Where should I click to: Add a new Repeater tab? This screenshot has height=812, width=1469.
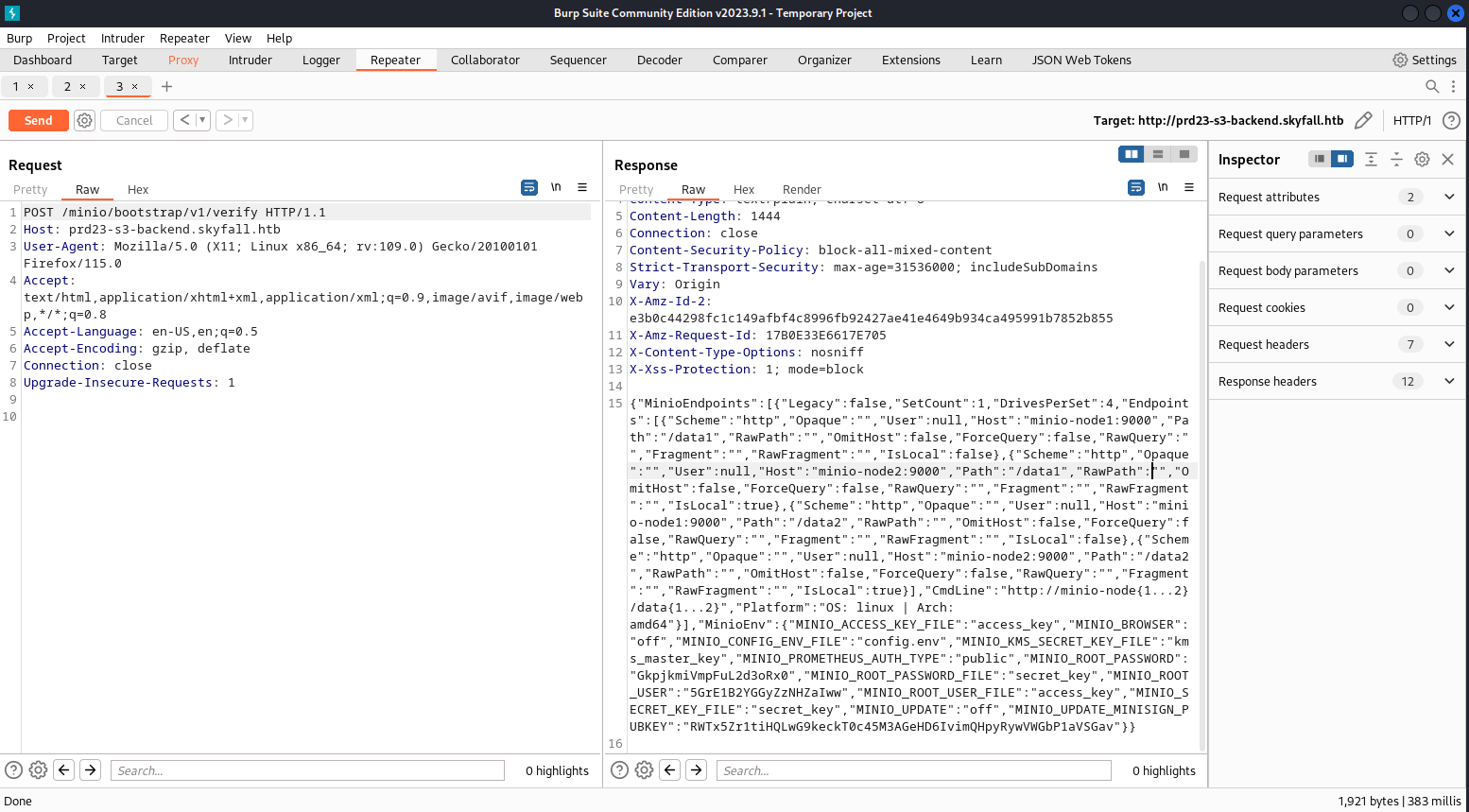click(x=166, y=86)
